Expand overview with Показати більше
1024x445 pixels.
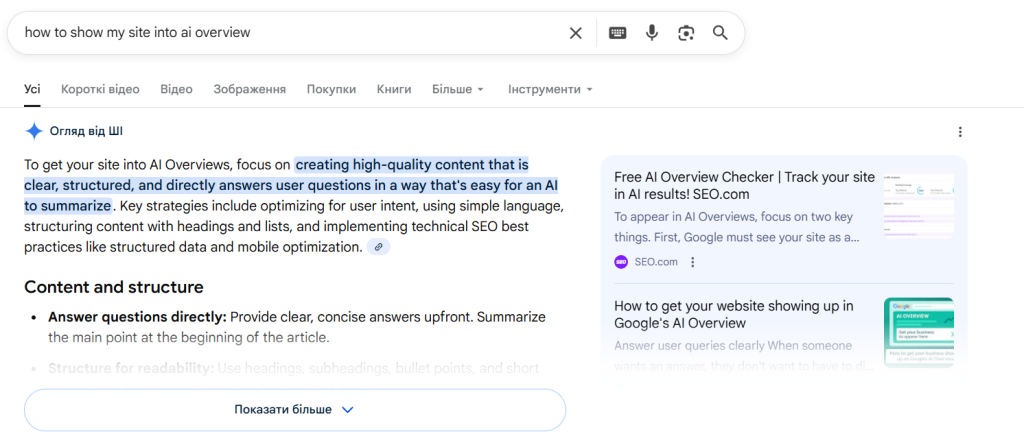[295, 410]
